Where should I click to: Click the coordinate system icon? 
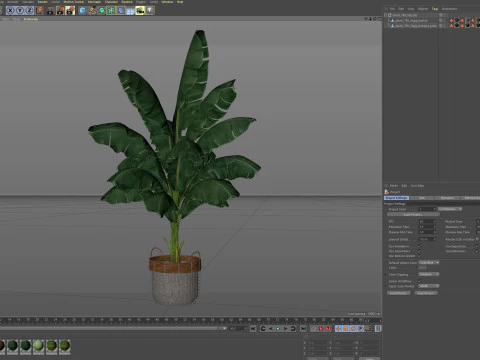pos(39,11)
